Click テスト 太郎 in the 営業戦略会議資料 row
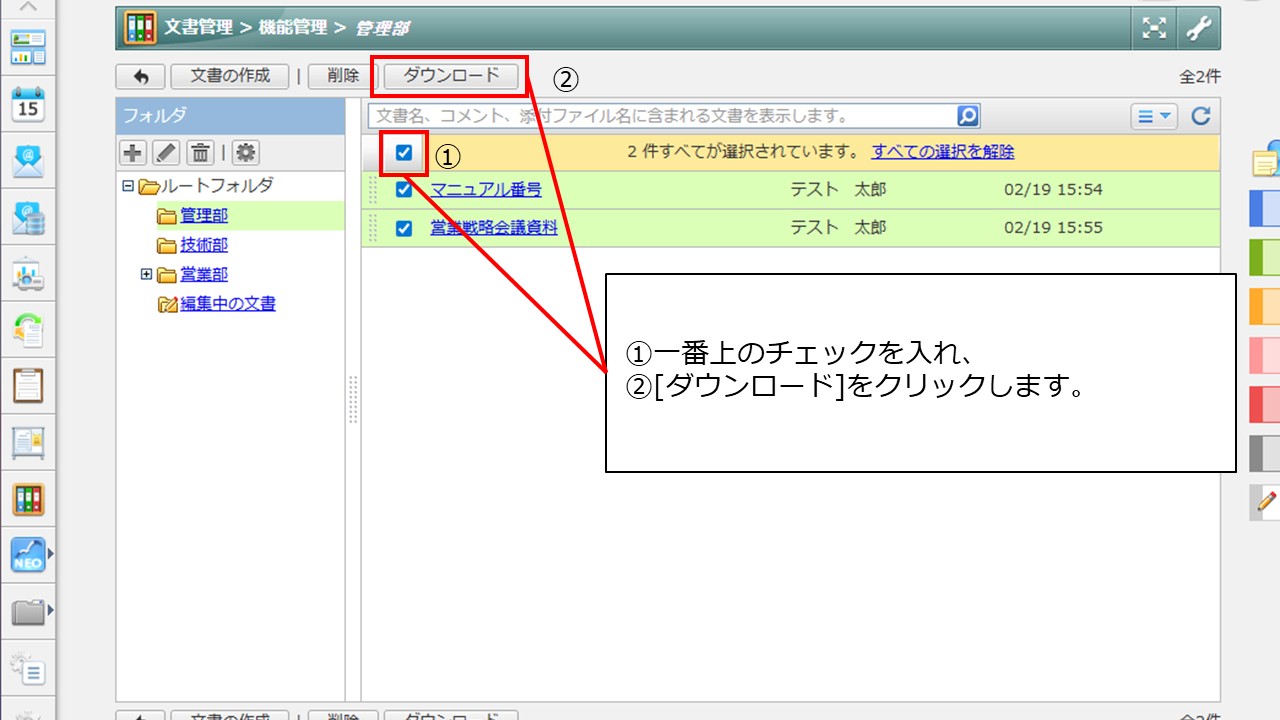Image resolution: width=1280 pixels, height=720 pixels. (x=838, y=228)
